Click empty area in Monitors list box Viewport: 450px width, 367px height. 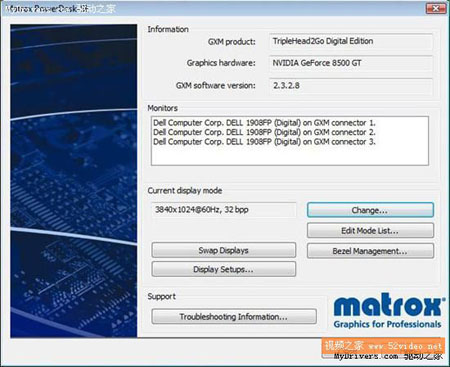(x=290, y=156)
